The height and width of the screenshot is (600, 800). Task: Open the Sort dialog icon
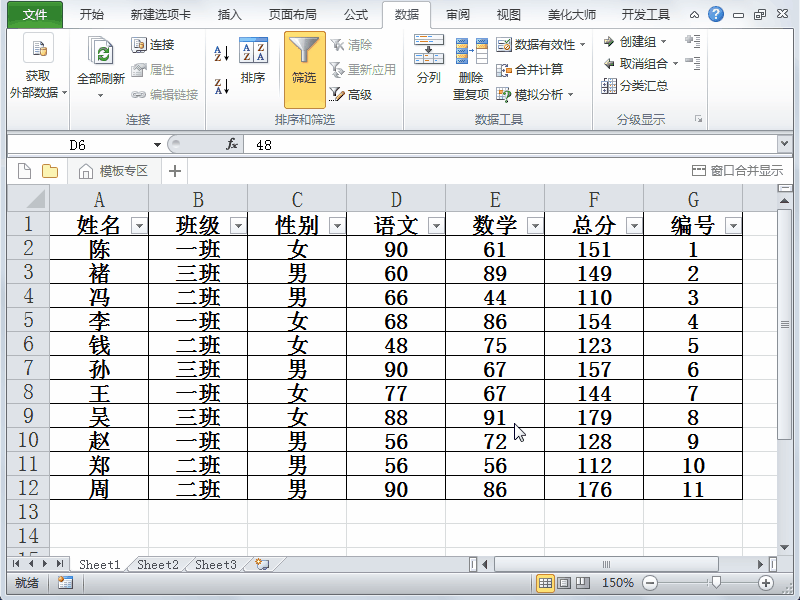(253, 50)
